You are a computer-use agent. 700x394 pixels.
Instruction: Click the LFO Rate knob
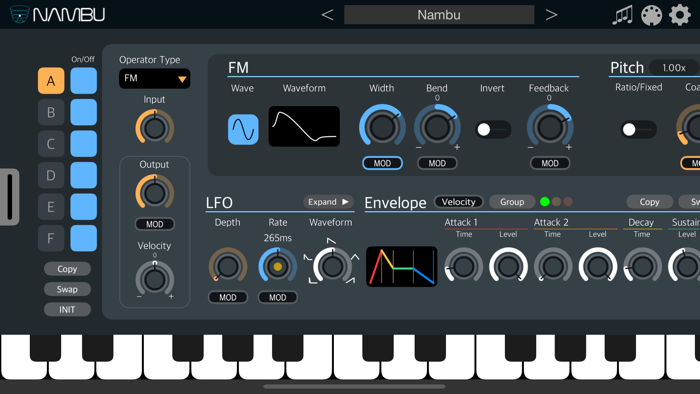[277, 266]
